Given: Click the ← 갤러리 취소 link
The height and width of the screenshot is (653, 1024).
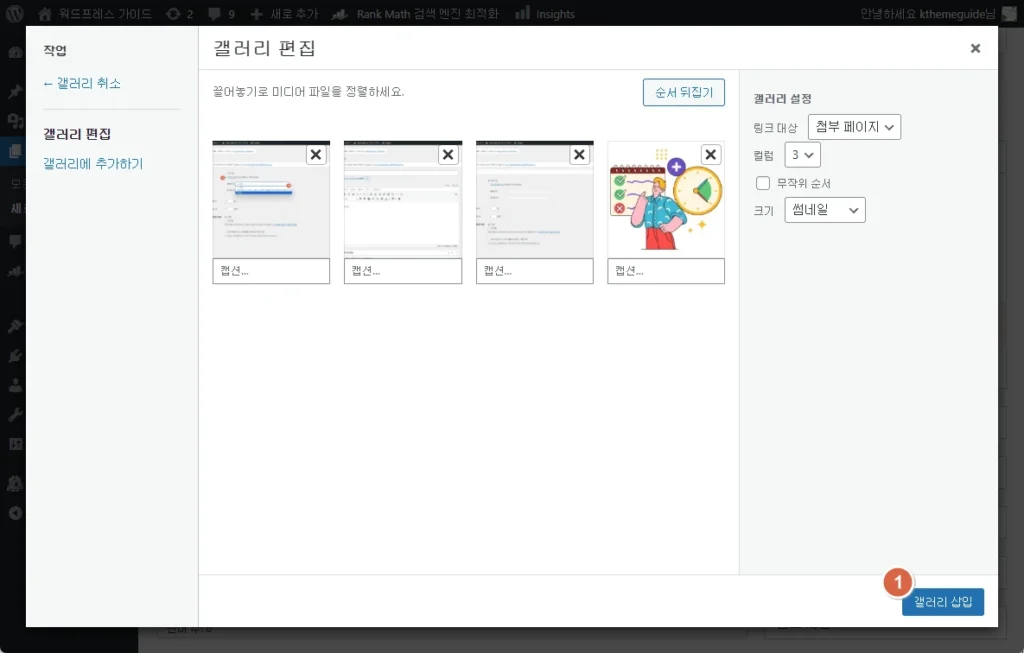Looking at the screenshot, I should [x=82, y=83].
